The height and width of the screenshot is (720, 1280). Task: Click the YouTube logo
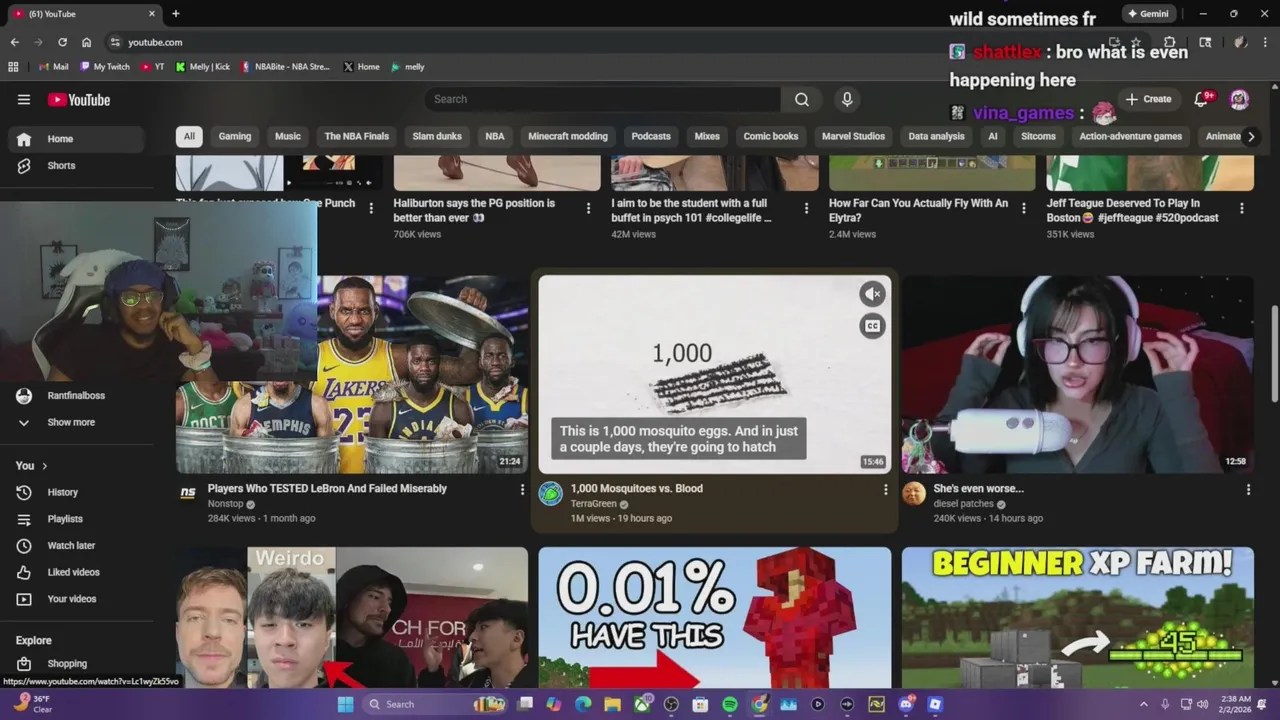coord(78,100)
